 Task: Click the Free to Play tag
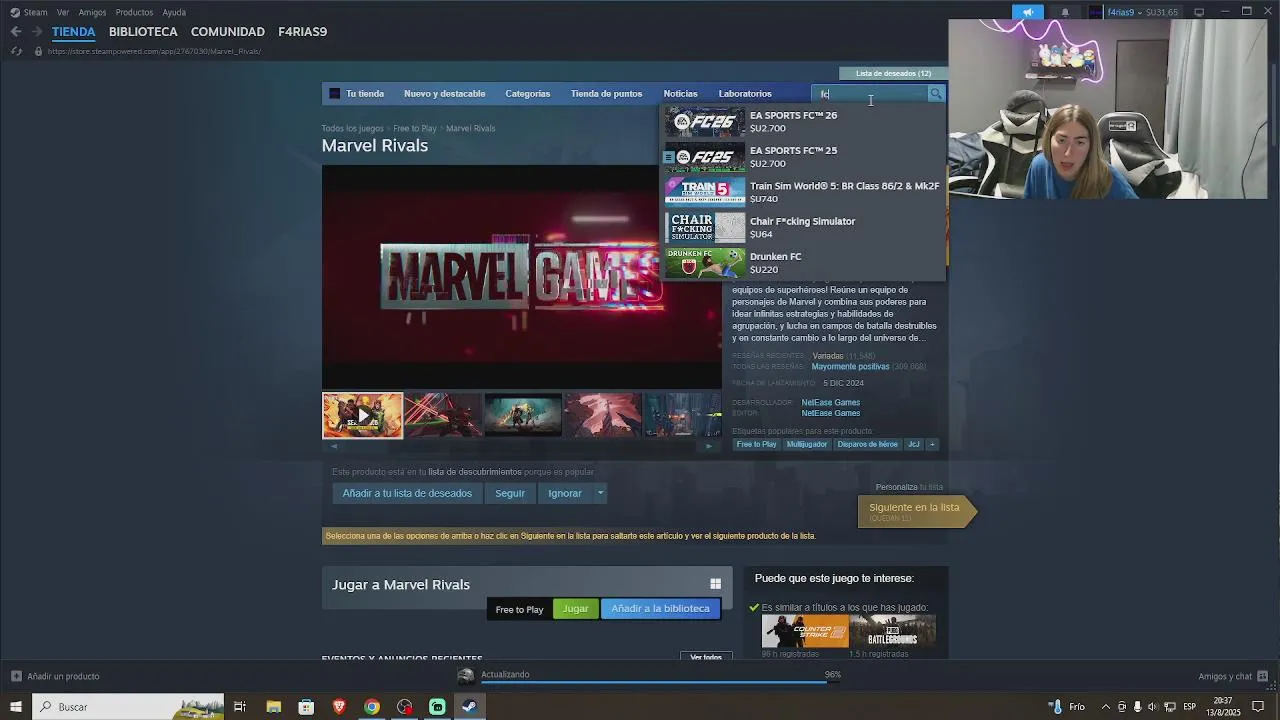pos(756,445)
